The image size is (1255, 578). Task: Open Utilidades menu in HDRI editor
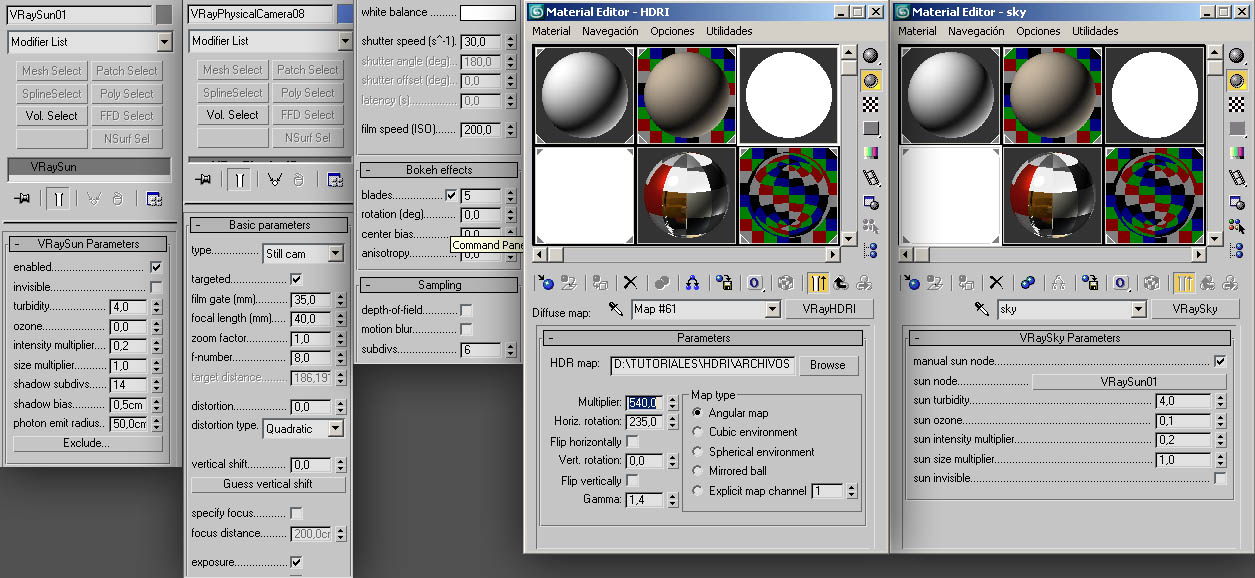(x=729, y=31)
